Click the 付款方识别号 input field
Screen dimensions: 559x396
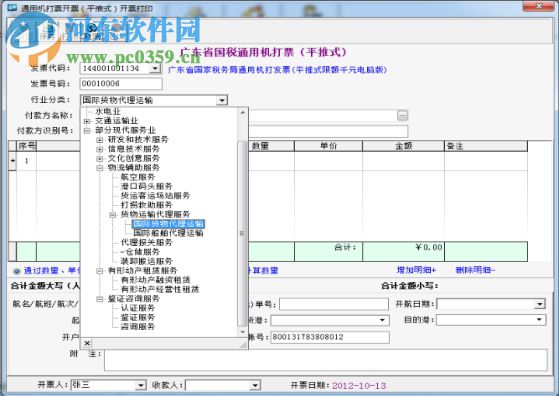(x=328, y=131)
